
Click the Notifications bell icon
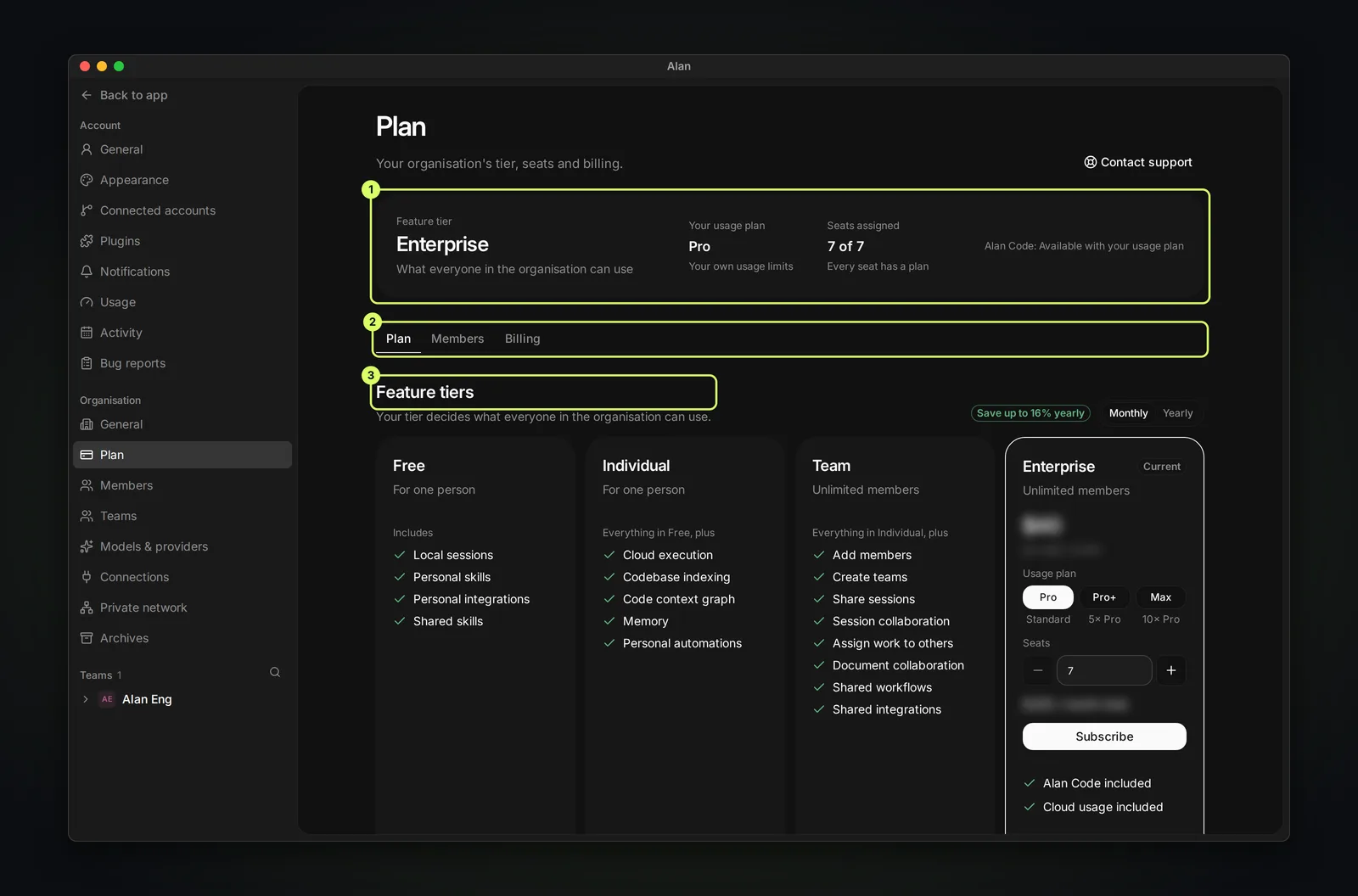(x=87, y=272)
